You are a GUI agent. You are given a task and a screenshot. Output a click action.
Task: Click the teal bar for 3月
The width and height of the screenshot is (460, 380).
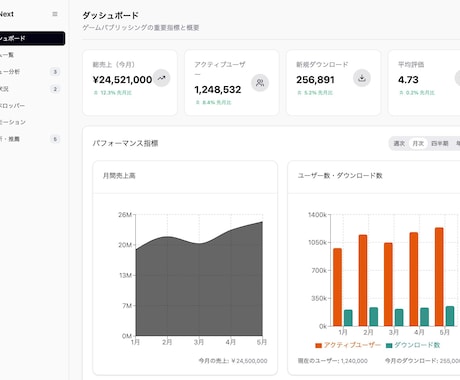click(x=399, y=318)
